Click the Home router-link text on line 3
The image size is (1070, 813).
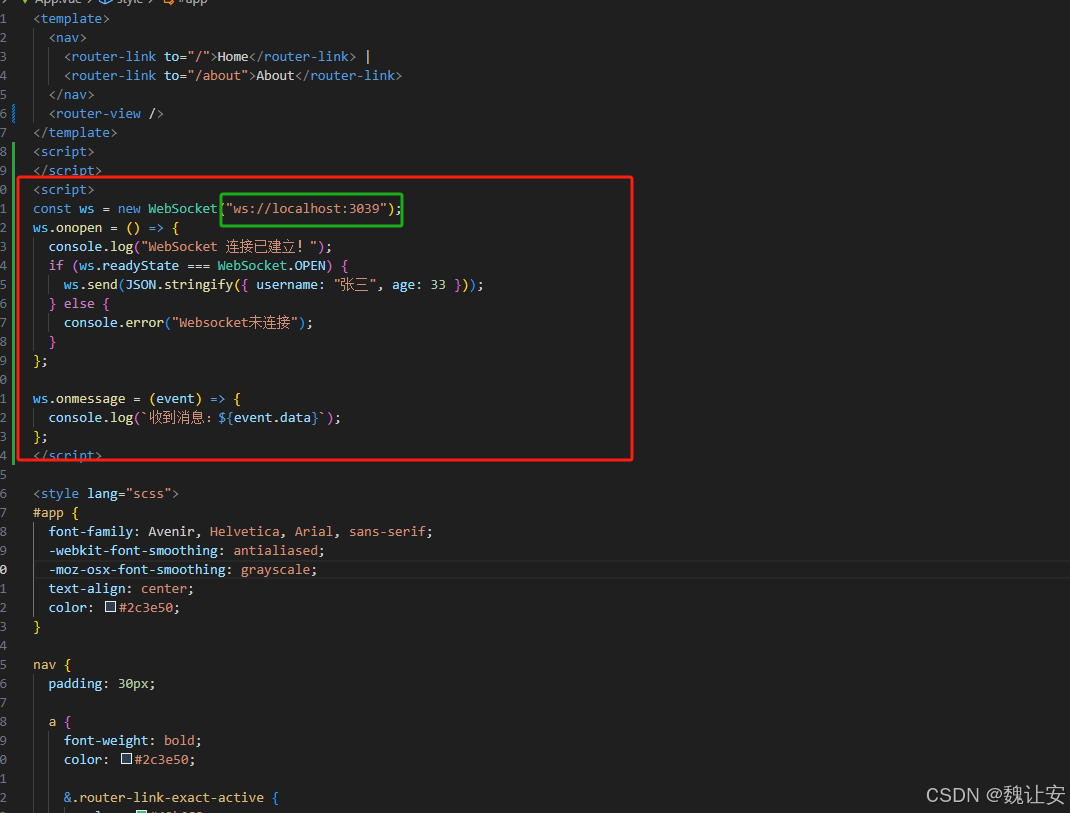(x=232, y=56)
